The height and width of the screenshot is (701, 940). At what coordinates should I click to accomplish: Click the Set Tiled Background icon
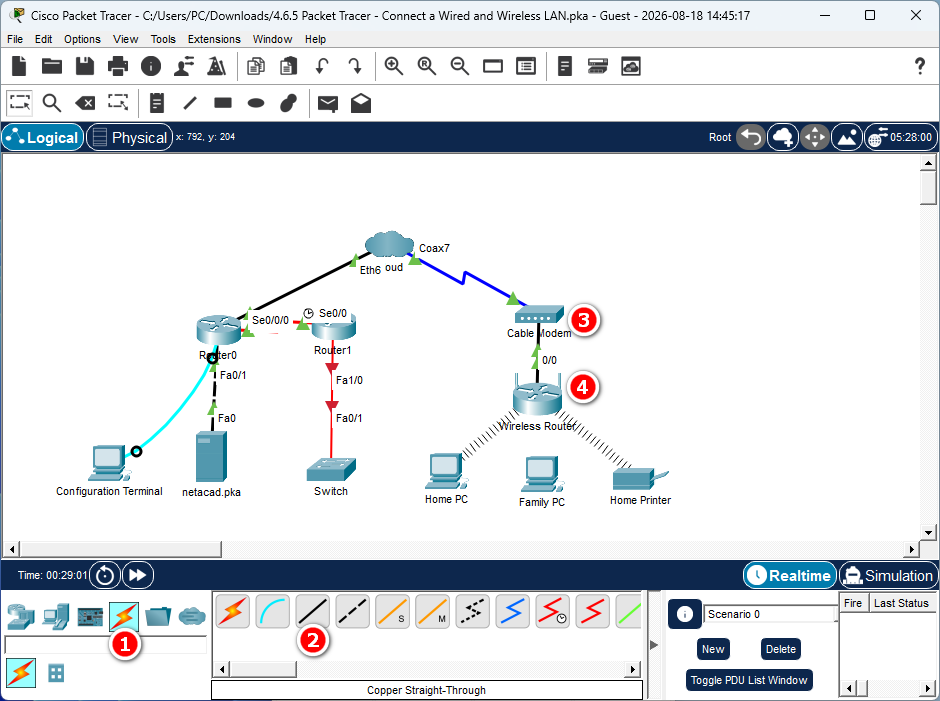click(847, 137)
